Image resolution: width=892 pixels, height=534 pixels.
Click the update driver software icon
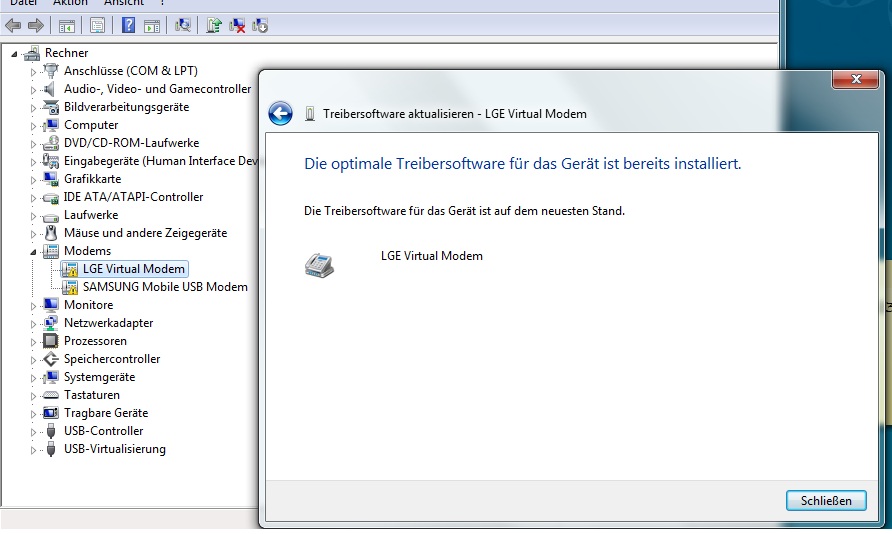point(214,25)
